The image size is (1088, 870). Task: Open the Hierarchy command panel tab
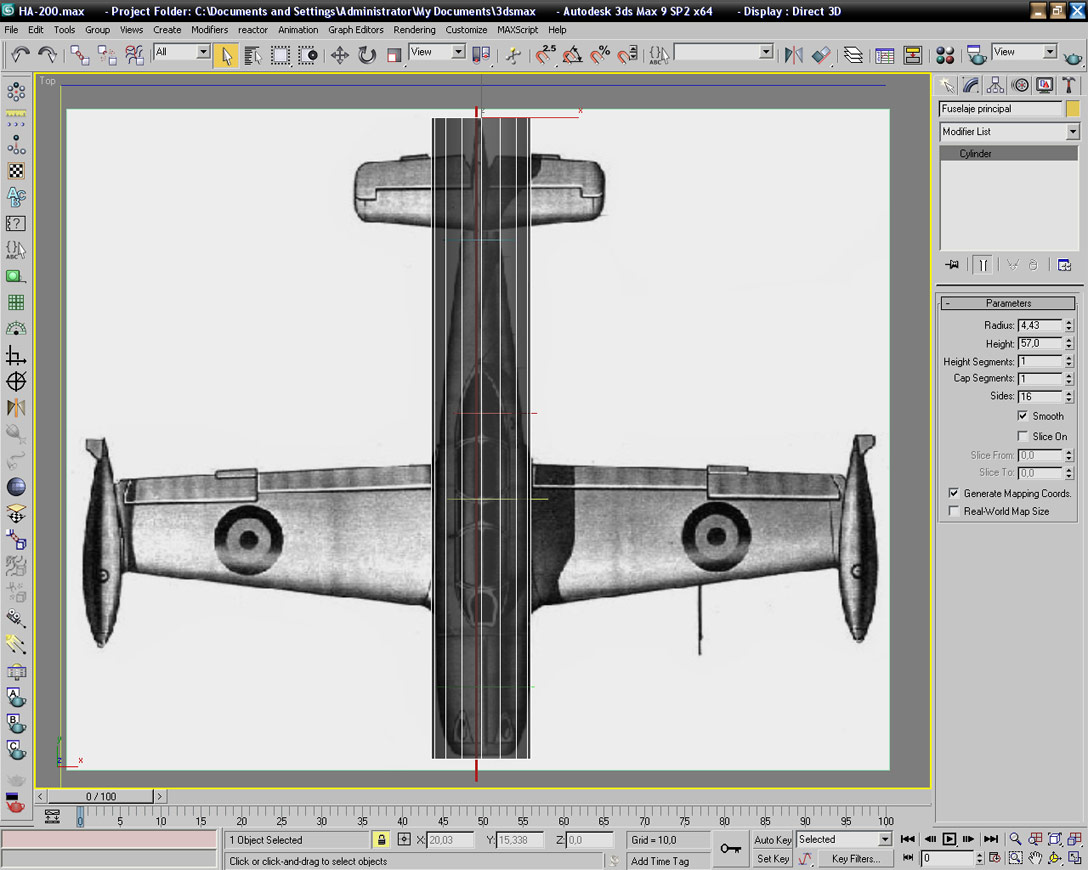995,85
